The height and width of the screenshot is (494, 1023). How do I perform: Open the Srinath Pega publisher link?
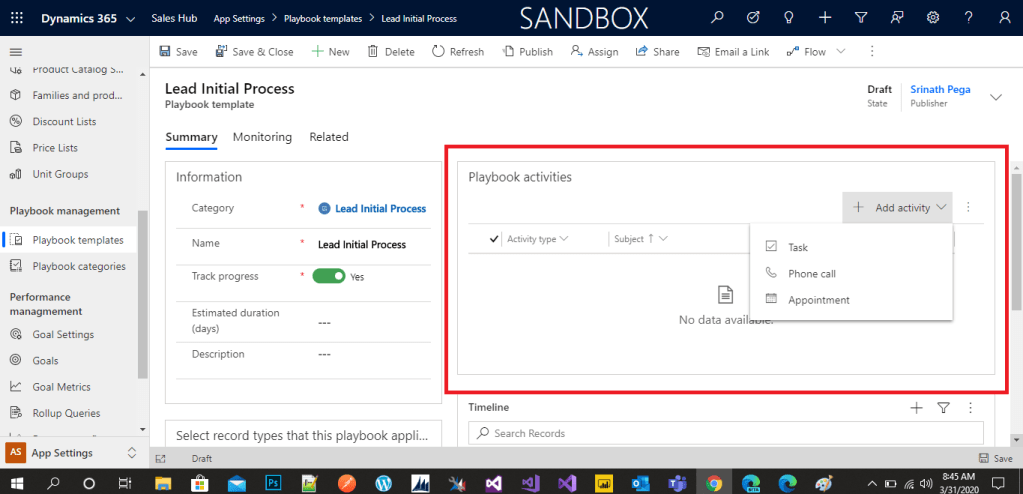point(940,89)
